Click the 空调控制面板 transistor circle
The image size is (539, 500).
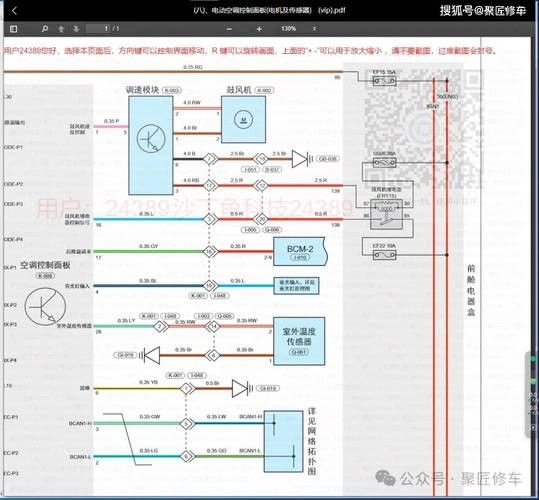[45, 307]
